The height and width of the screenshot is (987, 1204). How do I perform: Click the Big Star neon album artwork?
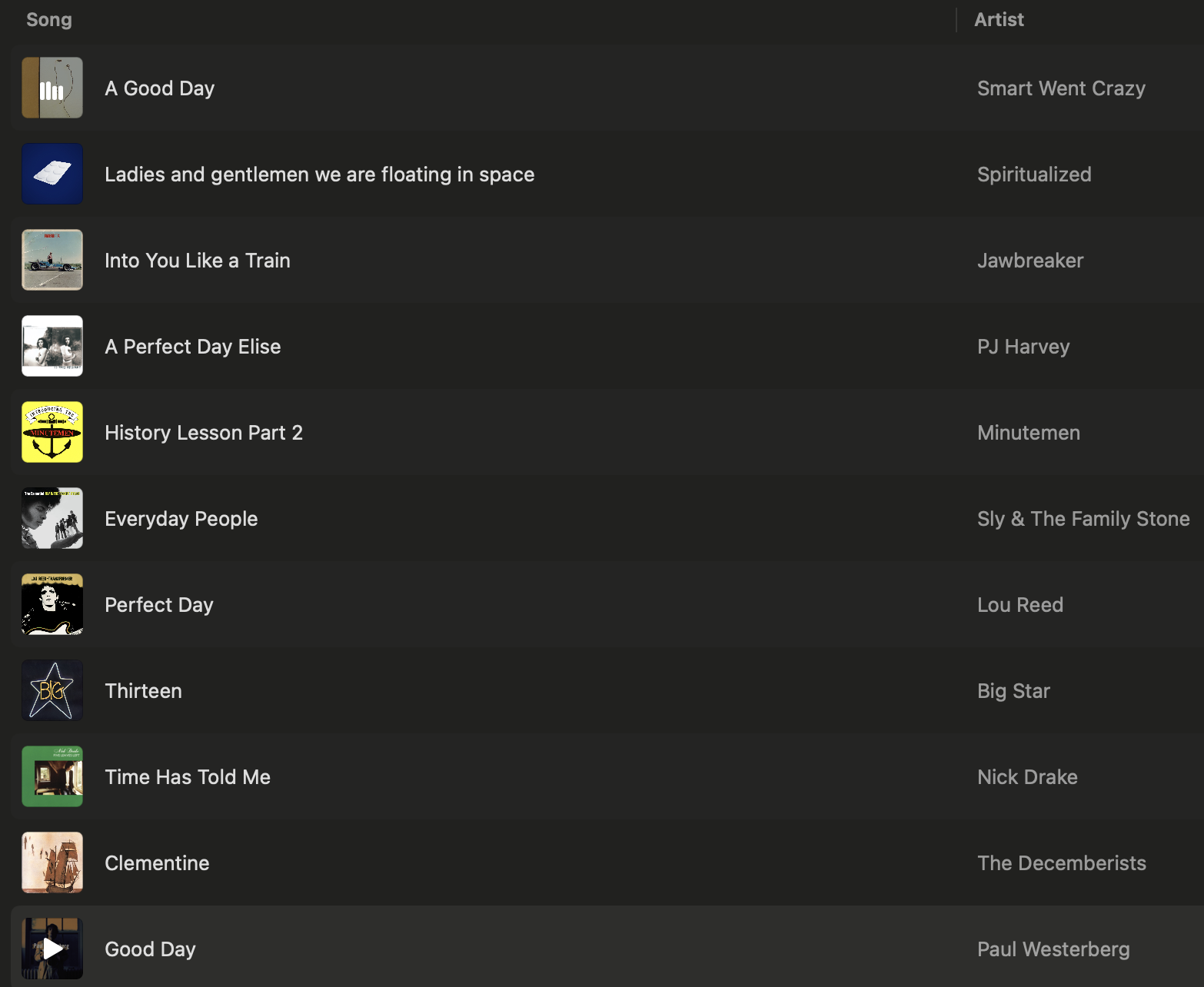(52, 690)
